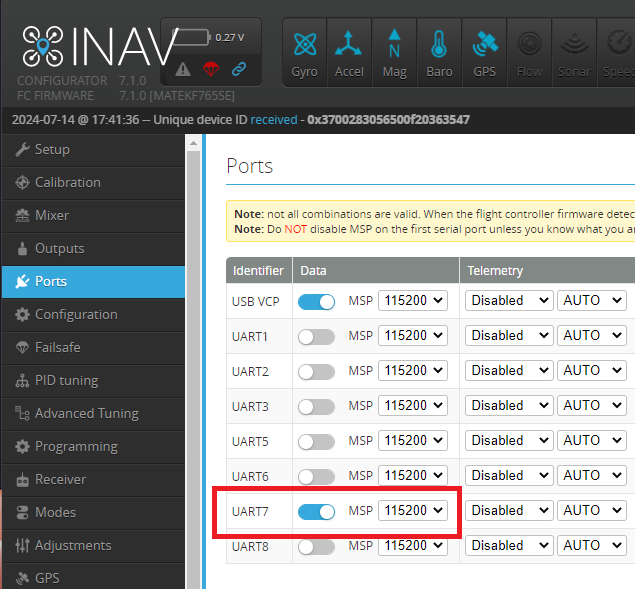Open USB VCP telemetry Disabled dropdown

coord(509,301)
